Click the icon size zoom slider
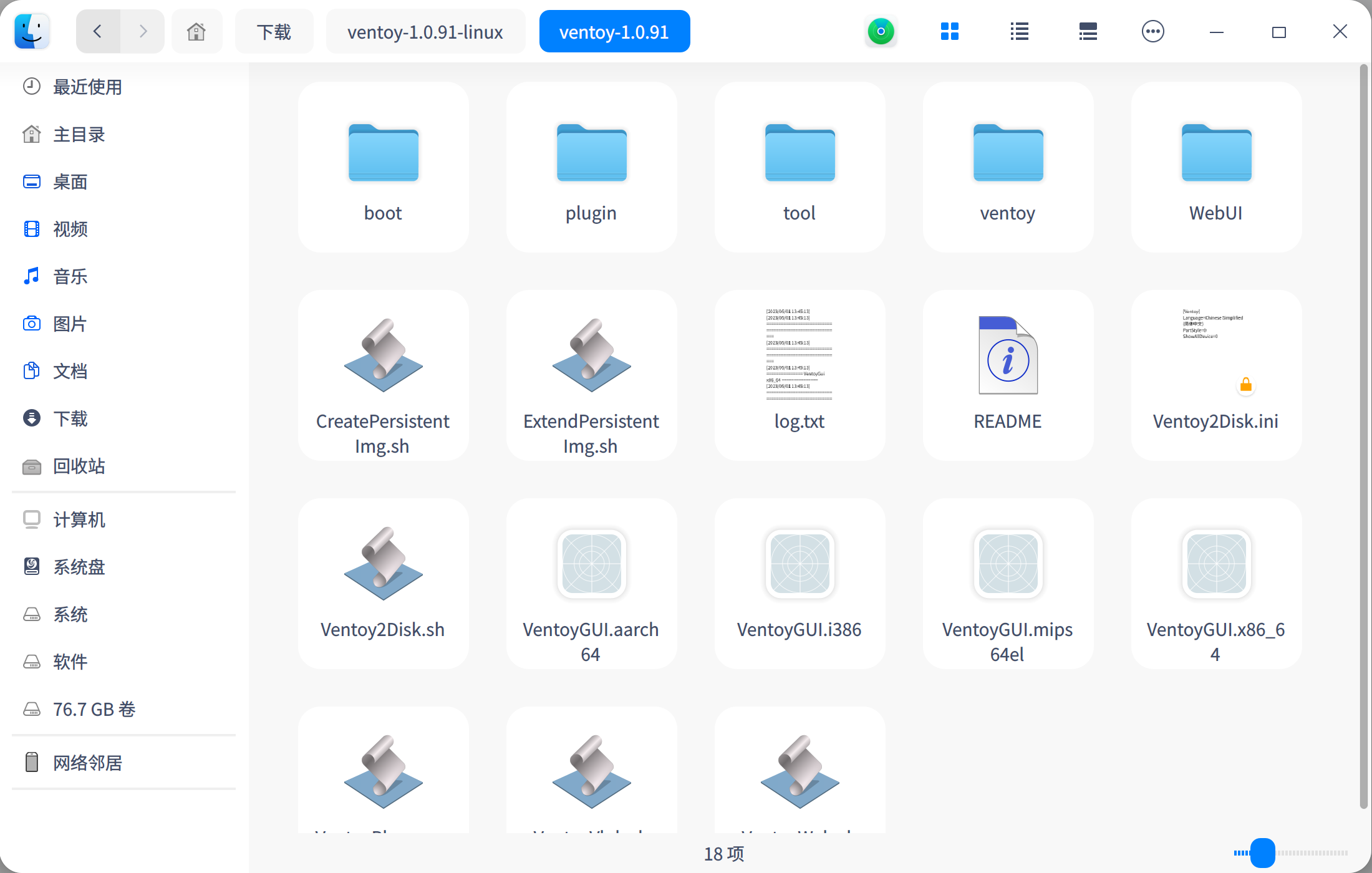 tap(1263, 852)
